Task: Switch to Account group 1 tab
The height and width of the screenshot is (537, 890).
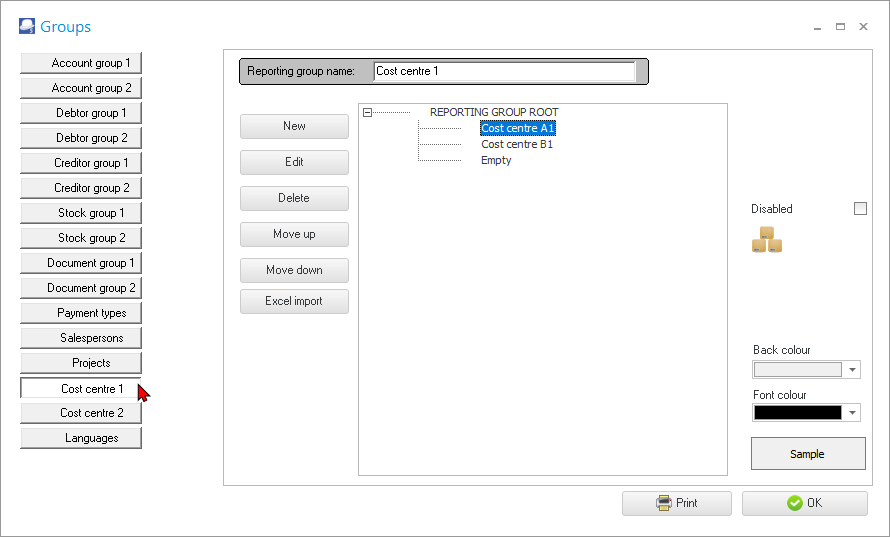Action: coord(81,63)
